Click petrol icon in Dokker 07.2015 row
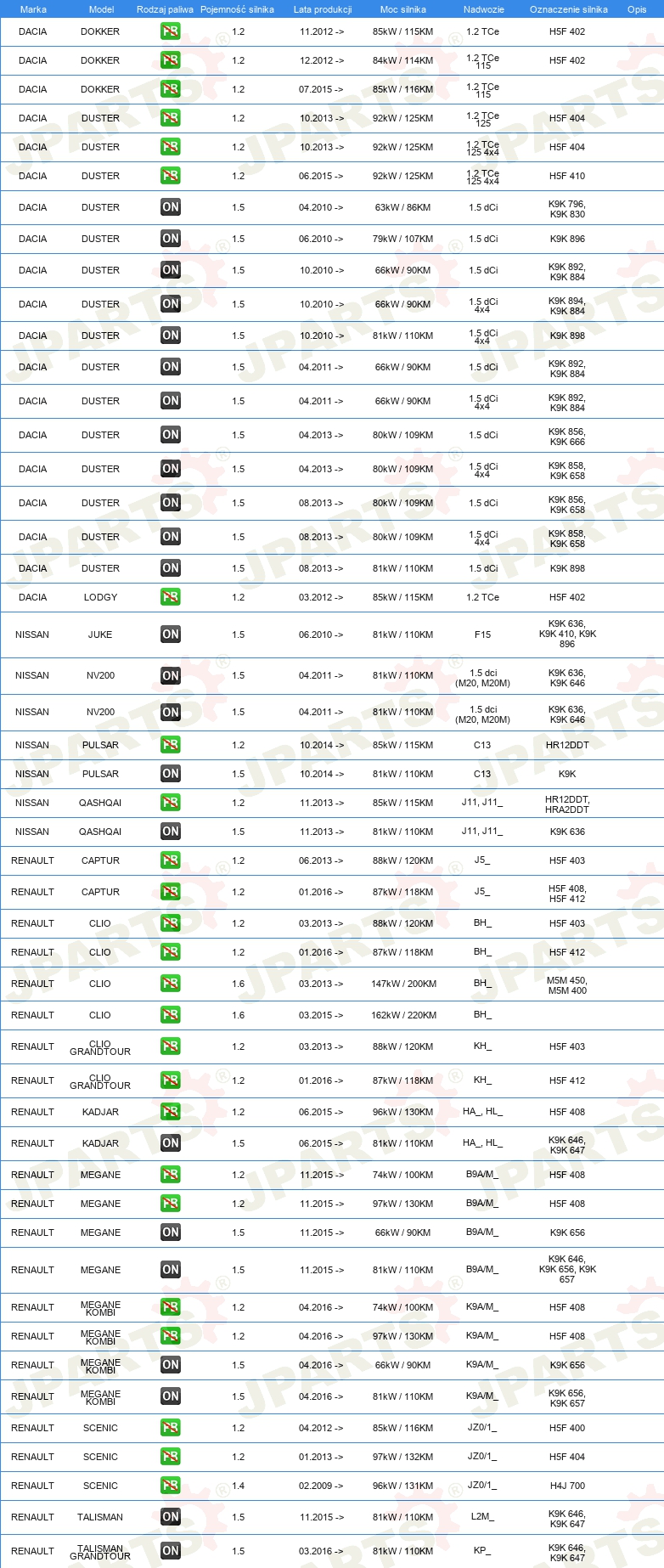The height and width of the screenshot is (1568, 664). coord(170,89)
